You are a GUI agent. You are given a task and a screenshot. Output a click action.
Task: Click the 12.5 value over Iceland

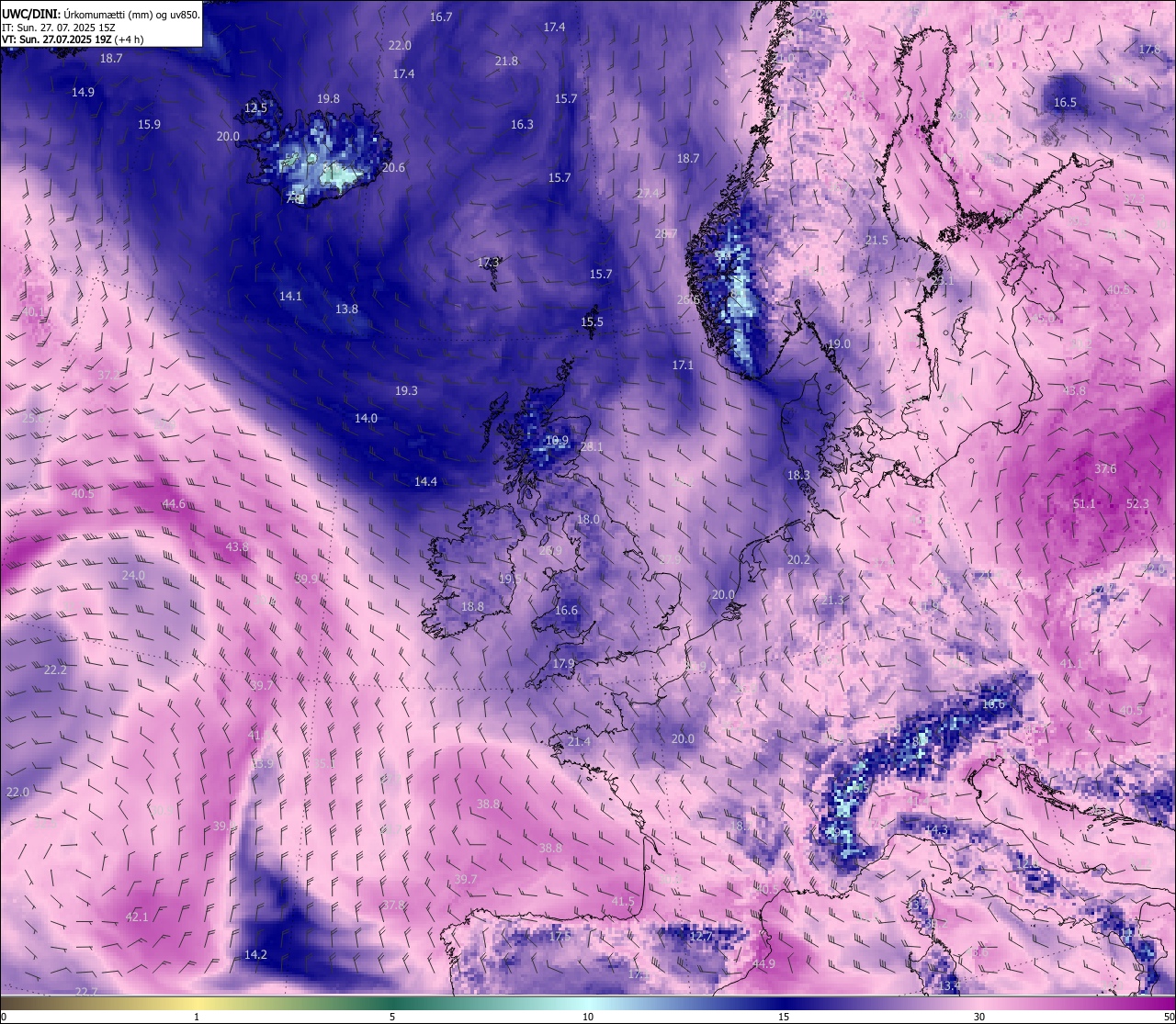coord(255,107)
